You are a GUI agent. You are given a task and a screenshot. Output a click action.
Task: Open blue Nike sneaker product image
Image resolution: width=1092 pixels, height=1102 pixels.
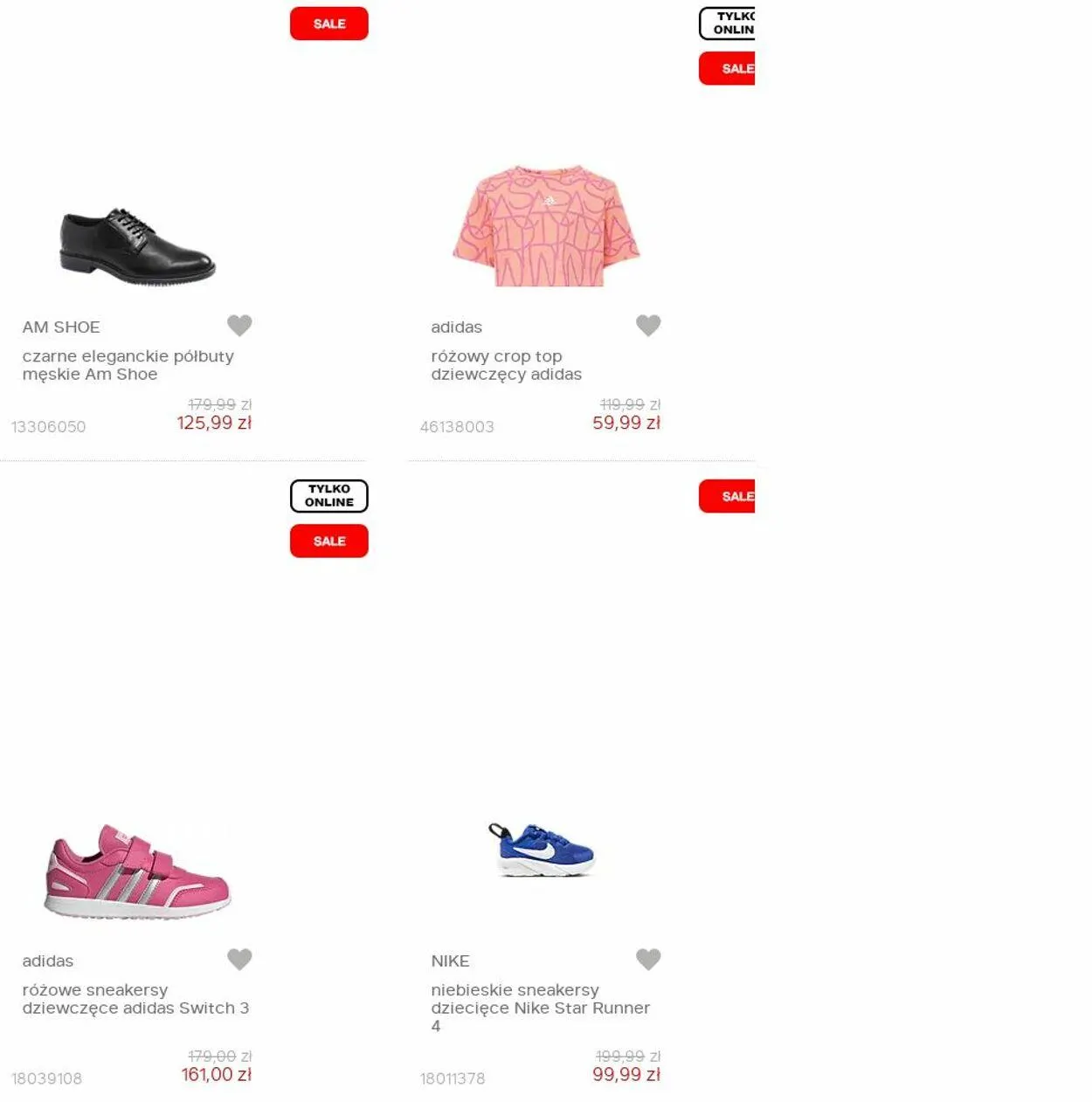coord(542,850)
